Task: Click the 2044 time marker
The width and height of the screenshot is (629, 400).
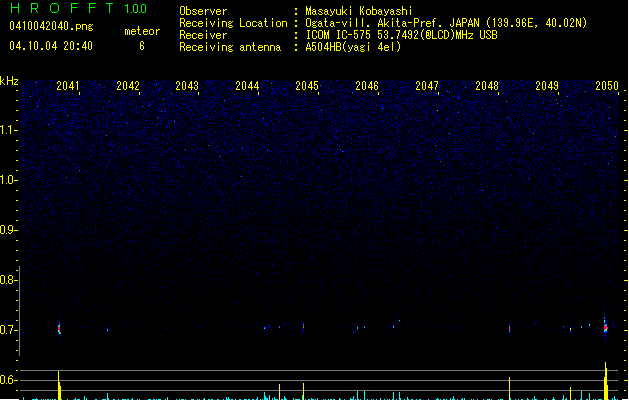Action: coord(247,86)
